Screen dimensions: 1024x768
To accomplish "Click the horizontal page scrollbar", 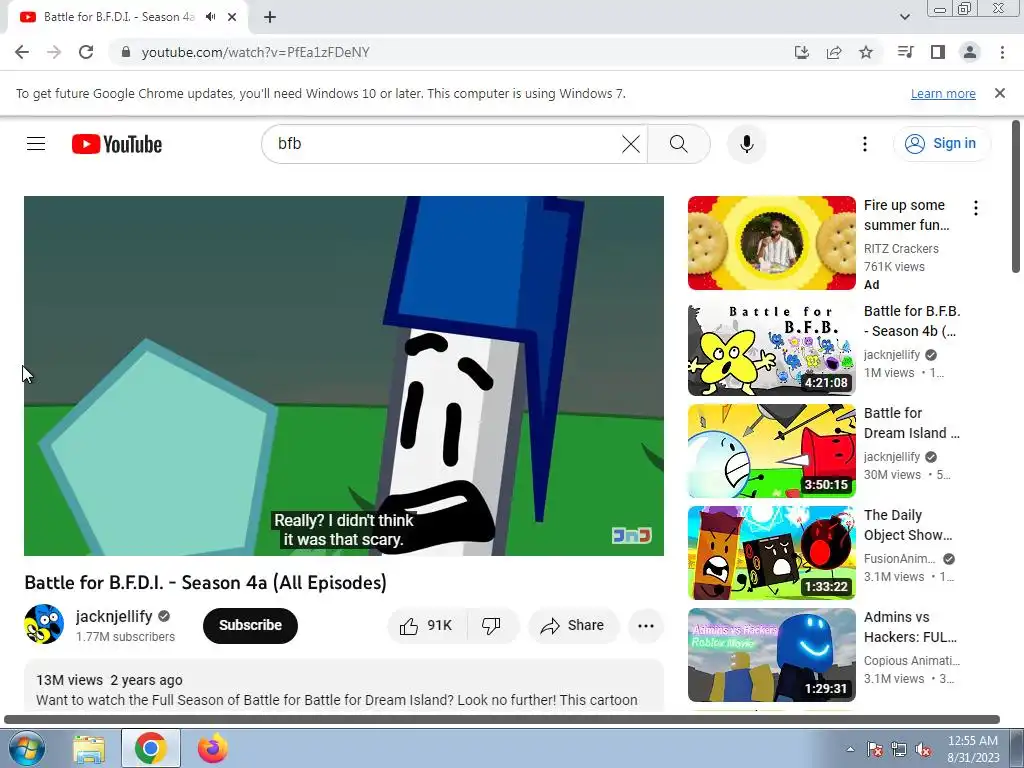I will [x=502, y=719].
